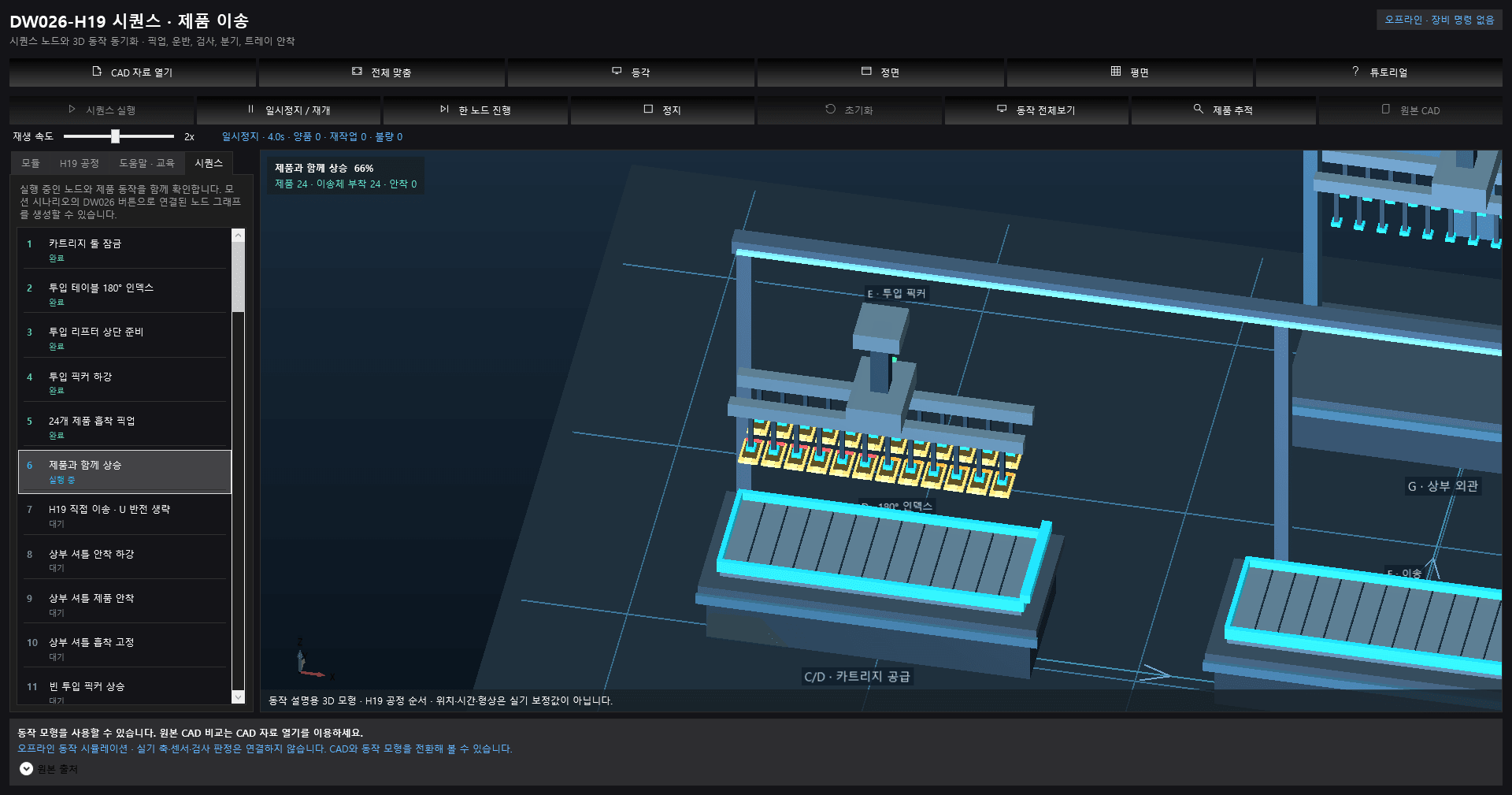Click the G · 상부 외관 label
The height and width of the screenshot is (795, 1512).
(x=1443, y=486)
